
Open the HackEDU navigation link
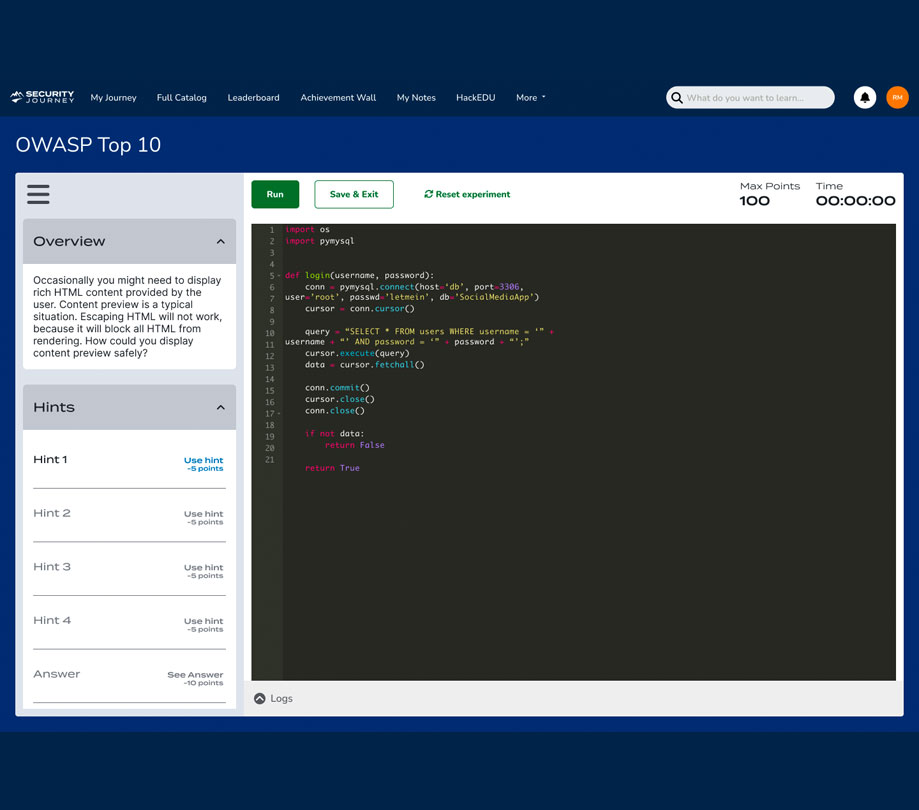[x=475, y=98]
